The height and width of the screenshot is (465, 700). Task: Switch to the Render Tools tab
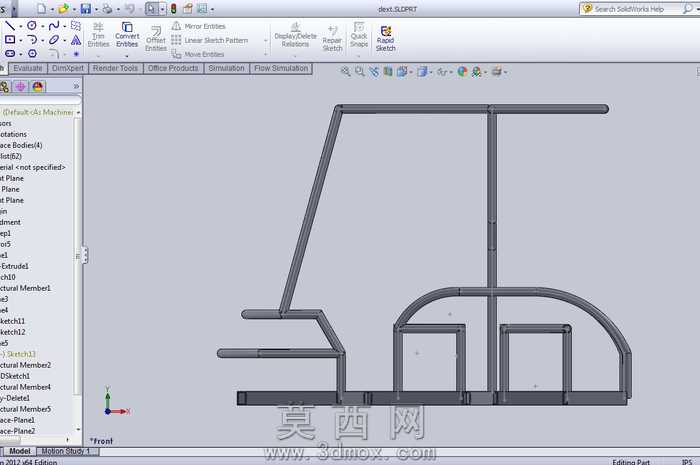pyautogui.click(x=115, y=68)
